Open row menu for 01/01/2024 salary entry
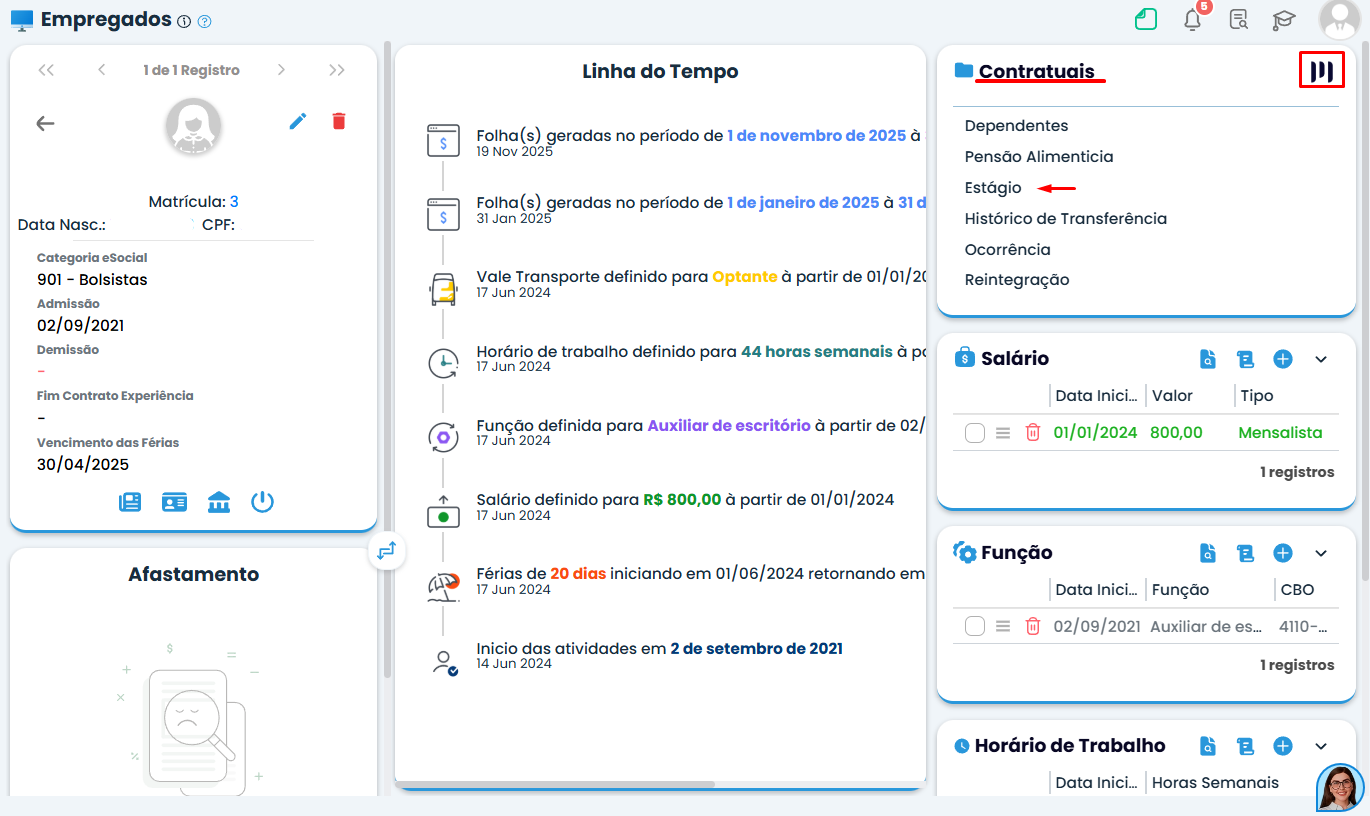The width and height of the screenshot is (1370, 816). click(x=1003, y=433)
